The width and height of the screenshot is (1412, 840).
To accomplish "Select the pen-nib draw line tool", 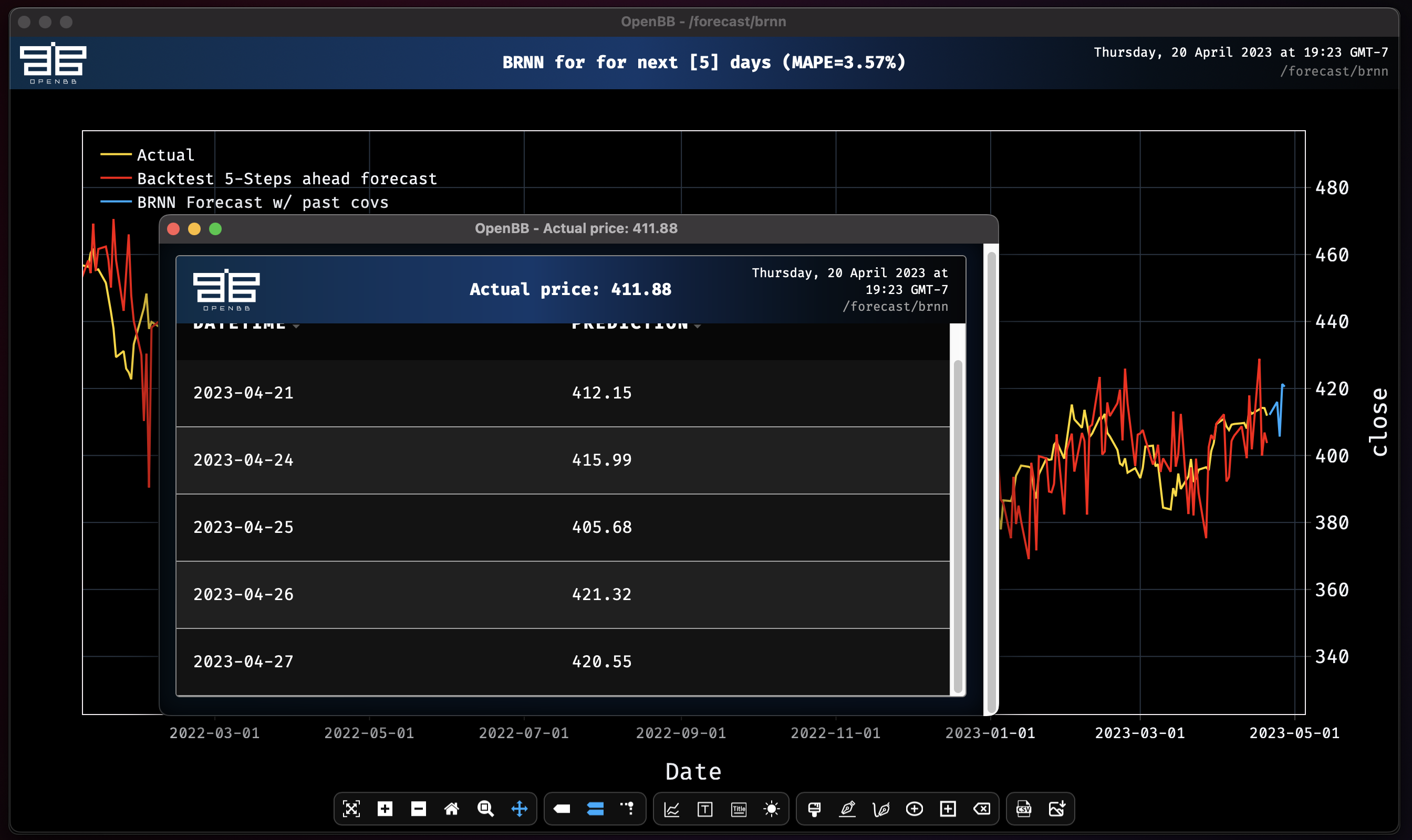I will tap(847, 809).
